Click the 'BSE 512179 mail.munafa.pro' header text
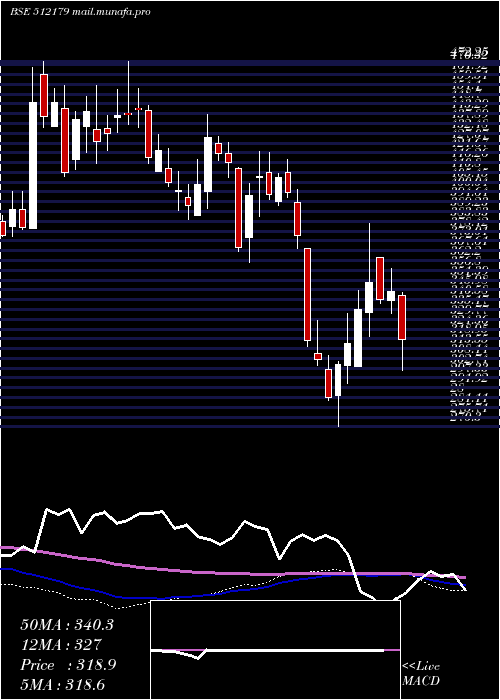This screenshot has width=500, height=700. pyautogui.click(x=80, y=12)
